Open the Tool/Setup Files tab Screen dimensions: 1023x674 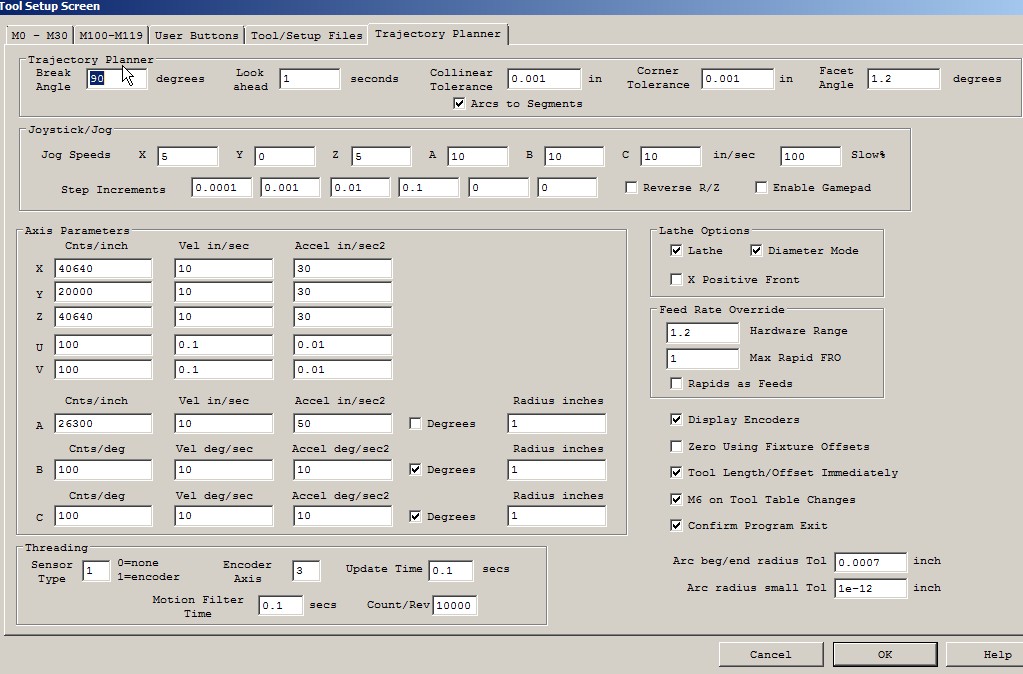pyautogui.click(x=306, y=36)
